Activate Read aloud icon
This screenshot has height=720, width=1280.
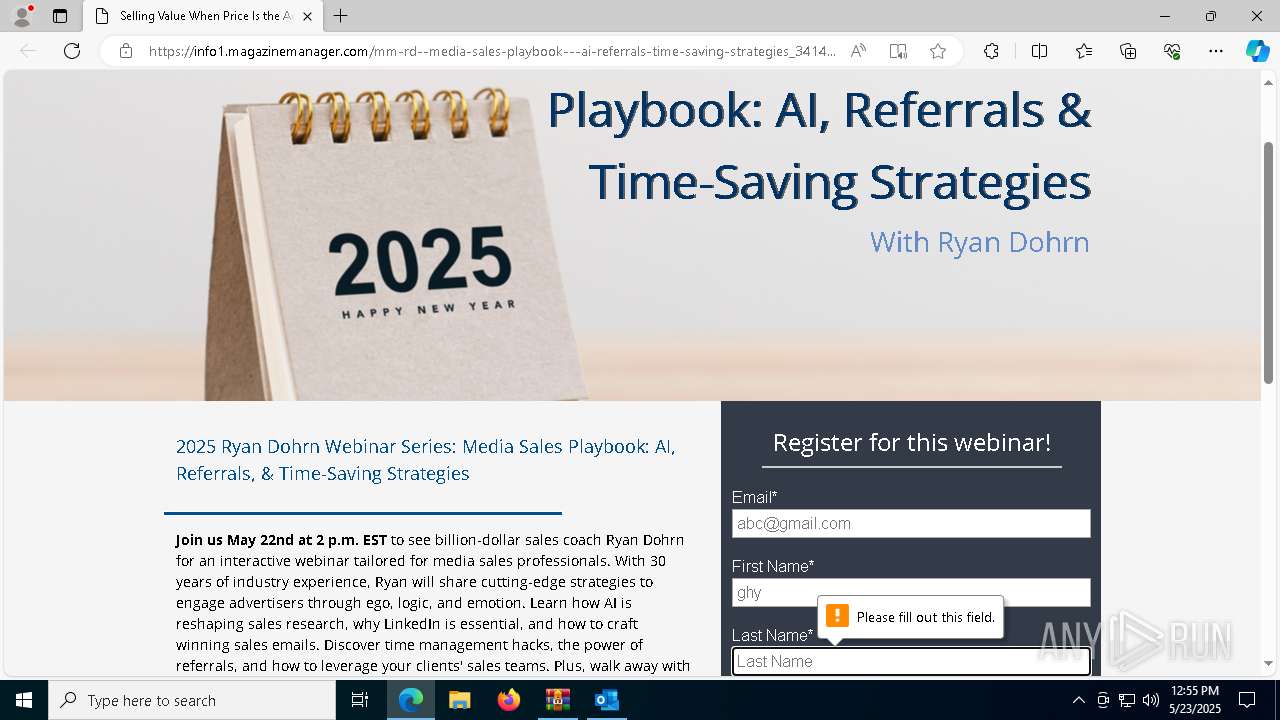[858, 51]
